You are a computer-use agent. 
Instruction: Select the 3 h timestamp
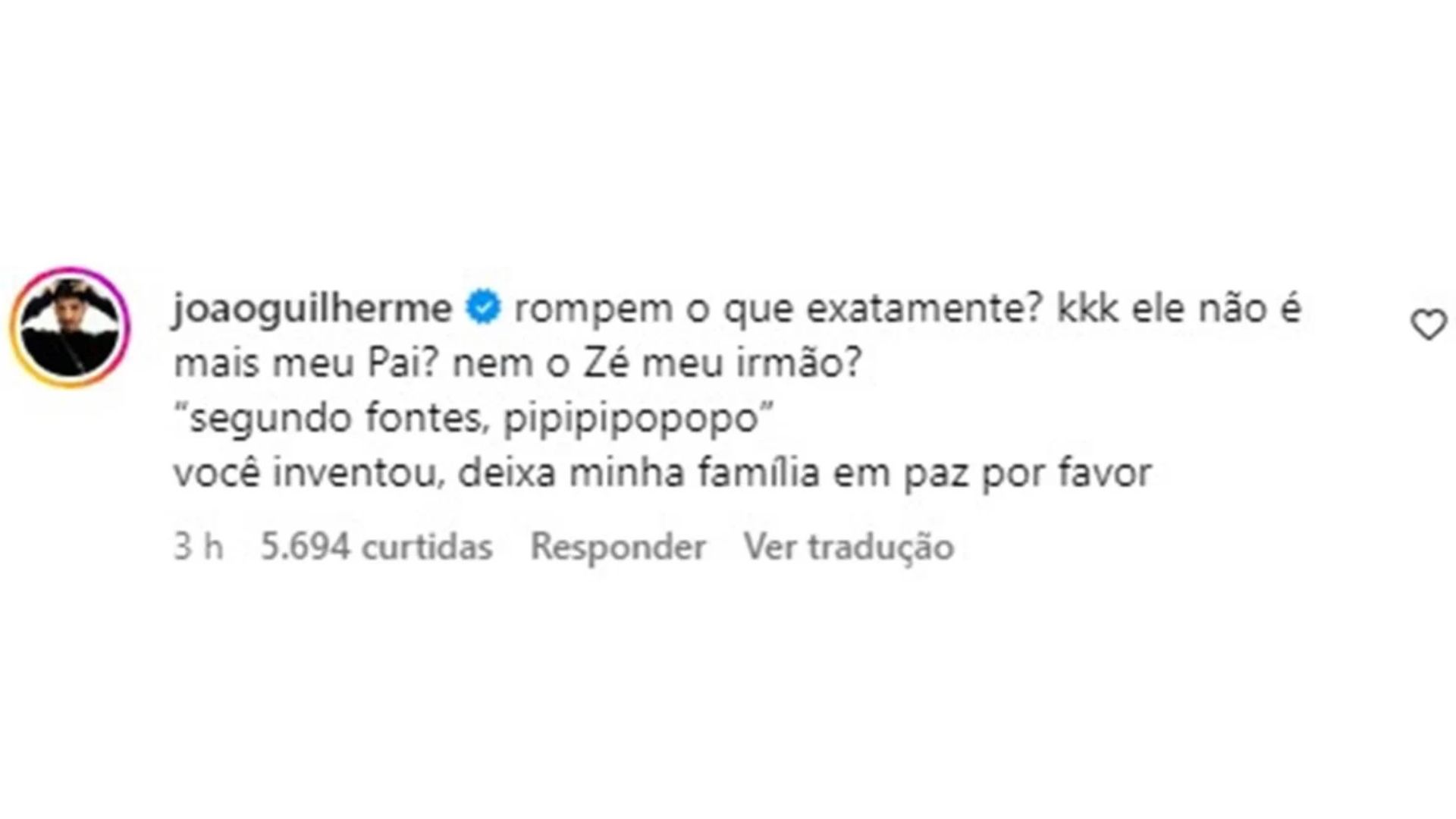(x=199, y=548)
